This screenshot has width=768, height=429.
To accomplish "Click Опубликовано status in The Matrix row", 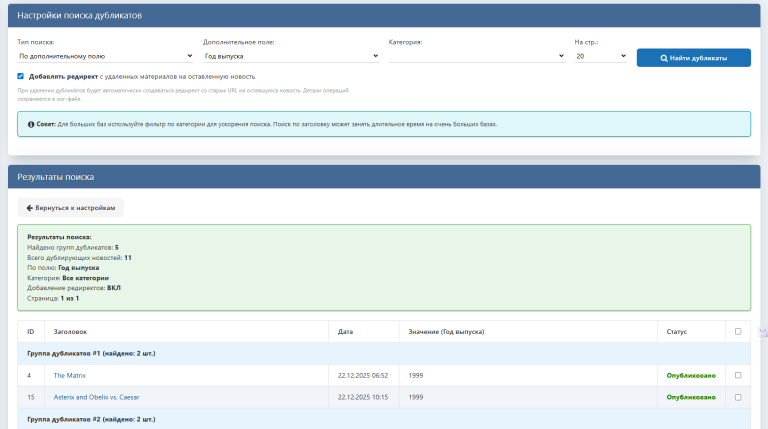I will 691,375.
